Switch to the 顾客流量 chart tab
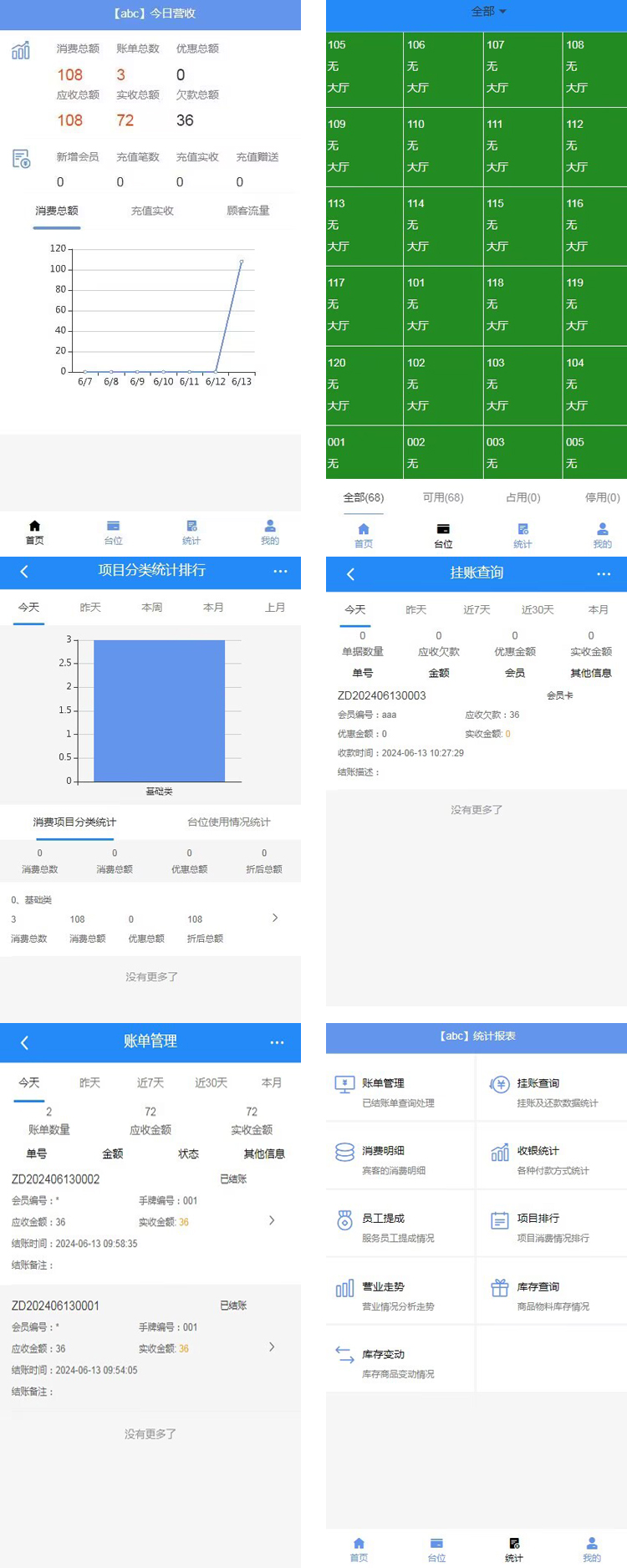The height and width of the screenshot is (1568, 627). coord(248,211)
